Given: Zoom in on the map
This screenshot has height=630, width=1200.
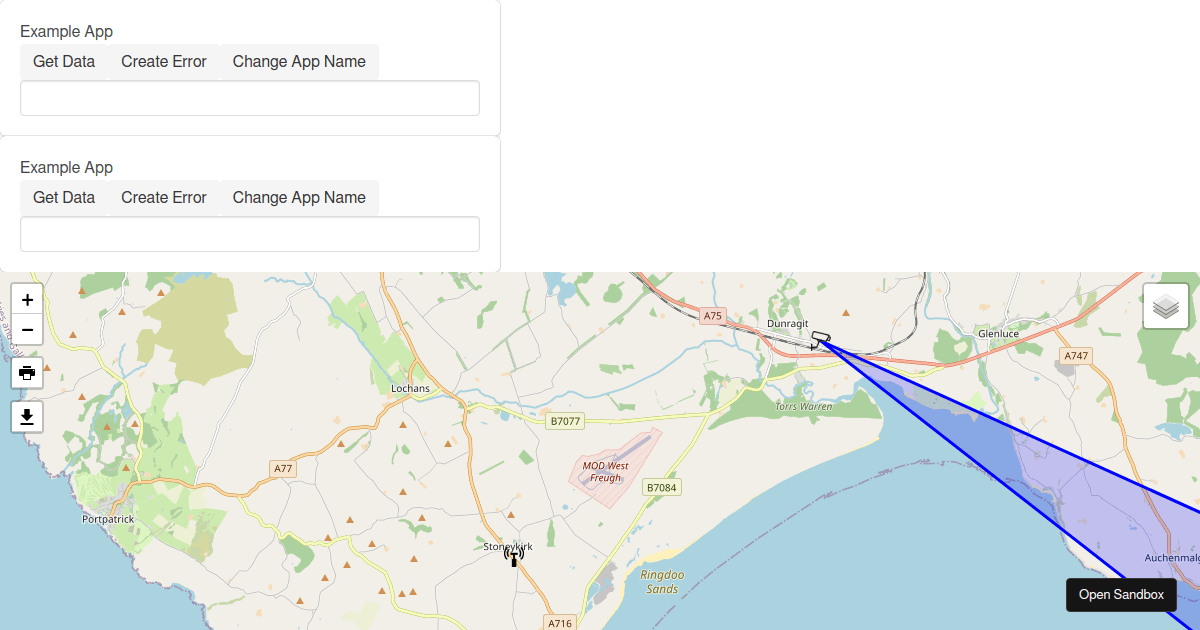Looking at the screenshot, I should [x=27, y=299].
